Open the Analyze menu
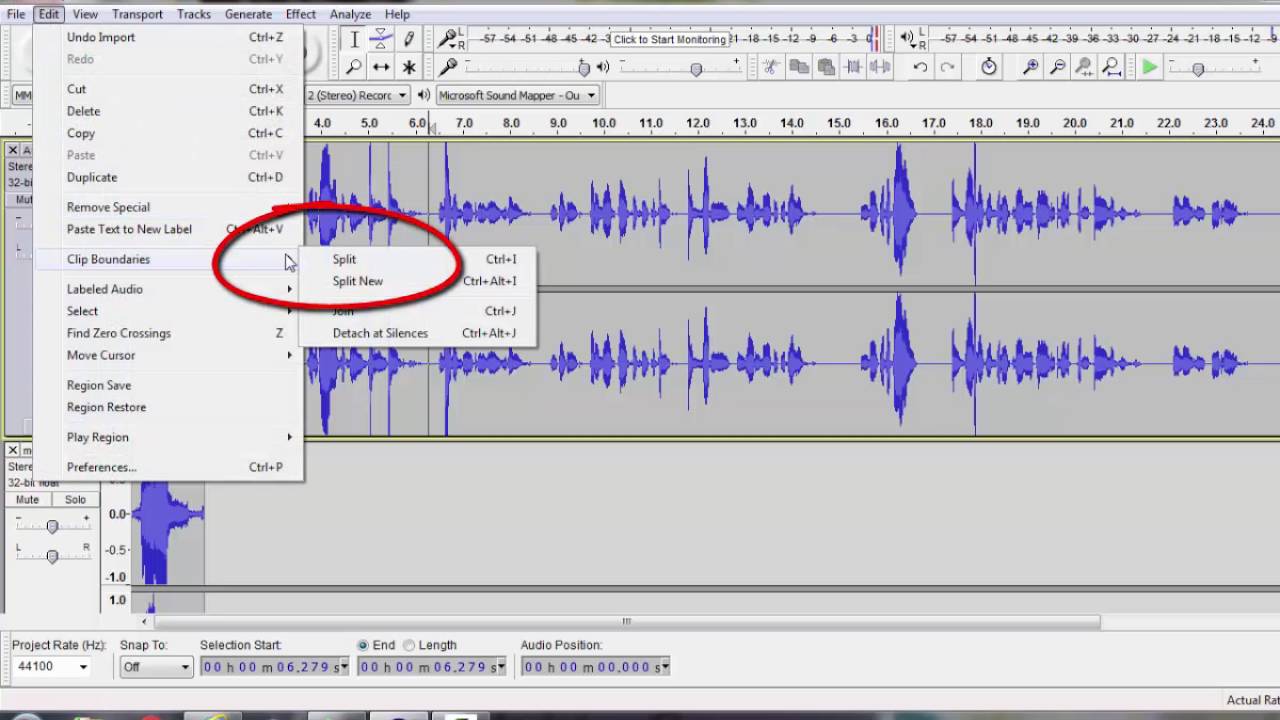Screen dimensions: 1280x720 (x=350, y=14)
